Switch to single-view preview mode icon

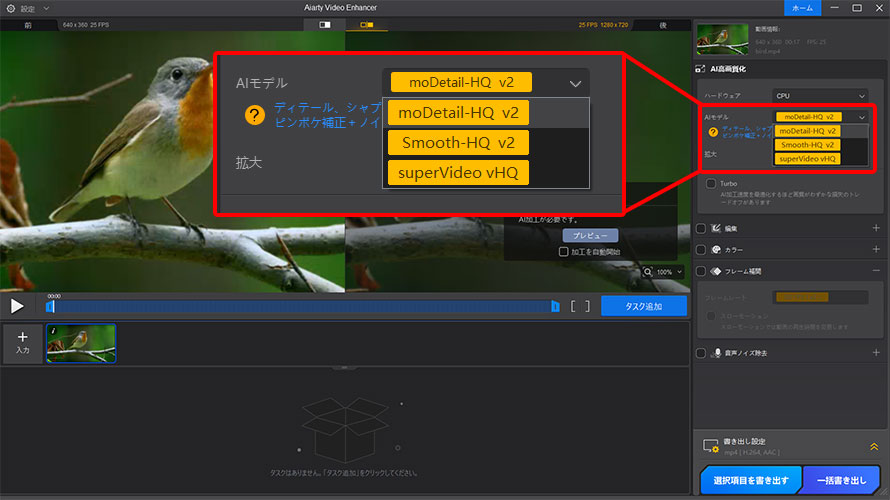click(x=325, y=25)
